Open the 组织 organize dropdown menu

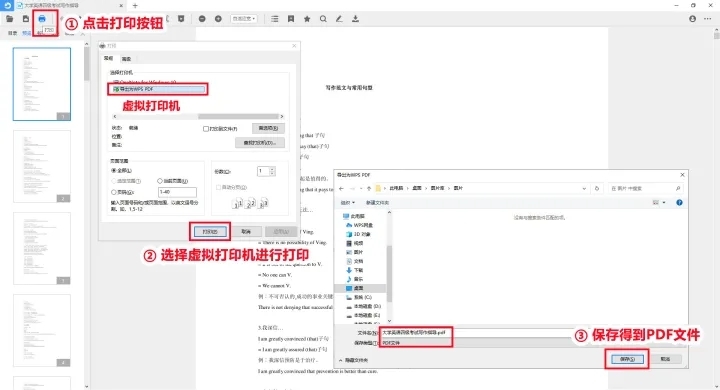pyautogui.click(x=348, y=203)
